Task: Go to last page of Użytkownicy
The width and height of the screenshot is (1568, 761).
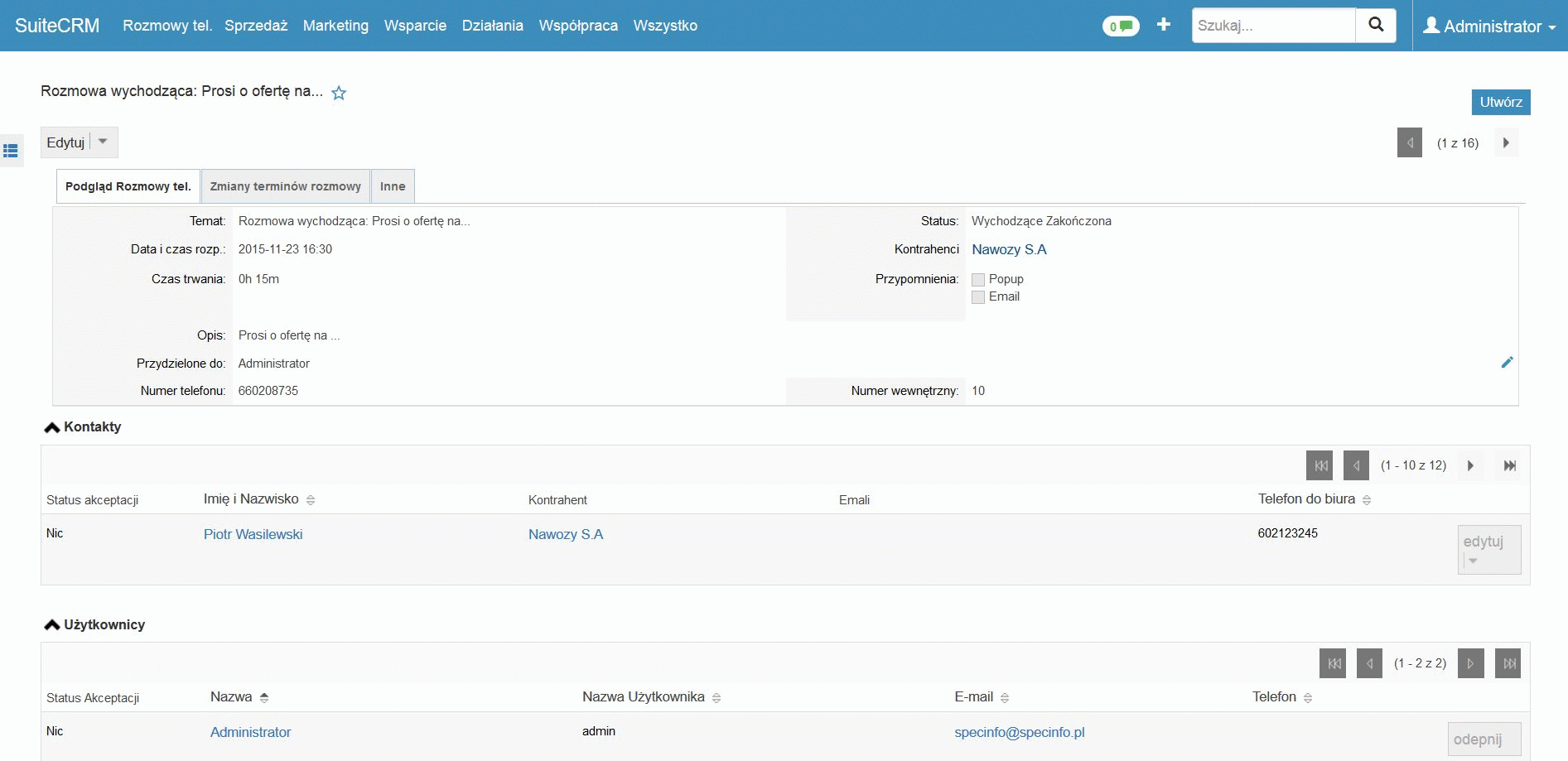Action: tap(1508, 663)
